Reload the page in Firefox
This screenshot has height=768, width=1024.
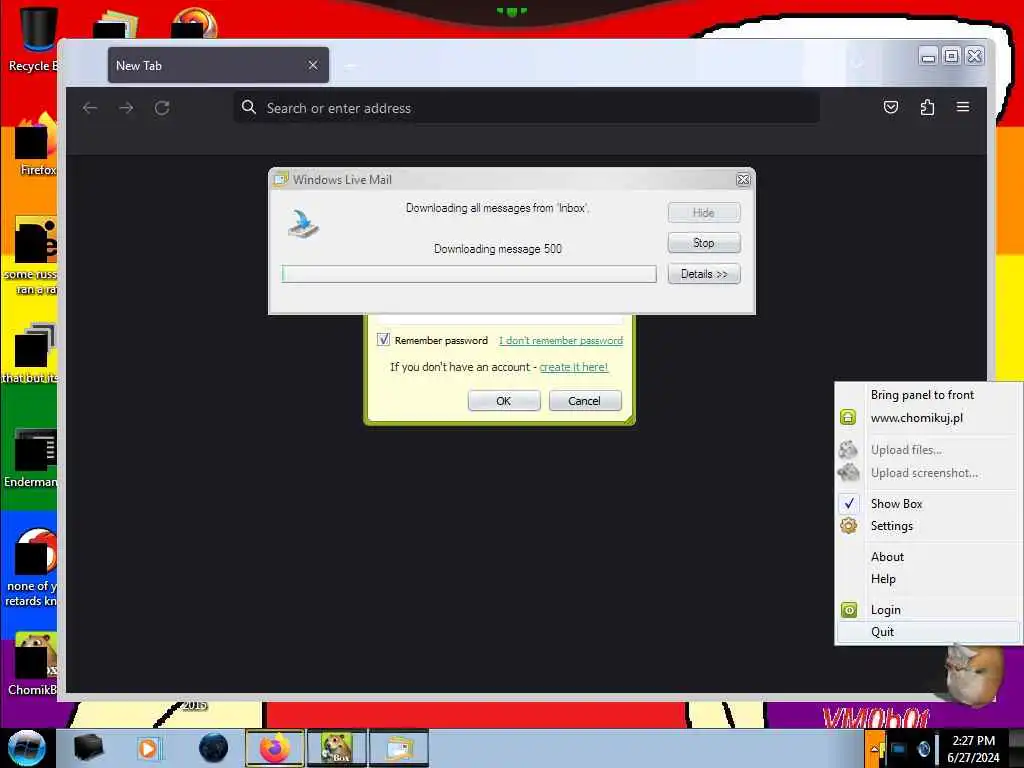pyautogui.click(x=162, y=108)
